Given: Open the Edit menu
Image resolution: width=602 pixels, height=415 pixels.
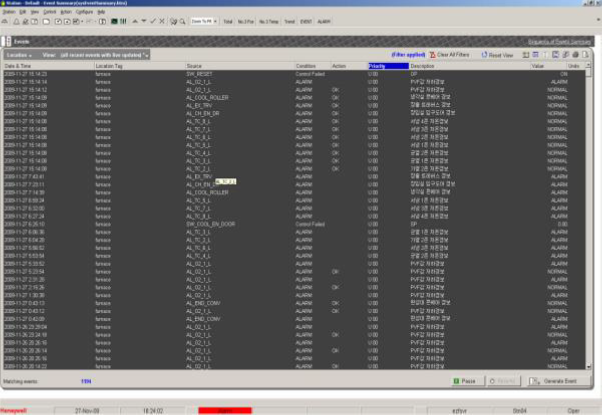Looking at the screenshot, I should [23, 12].
